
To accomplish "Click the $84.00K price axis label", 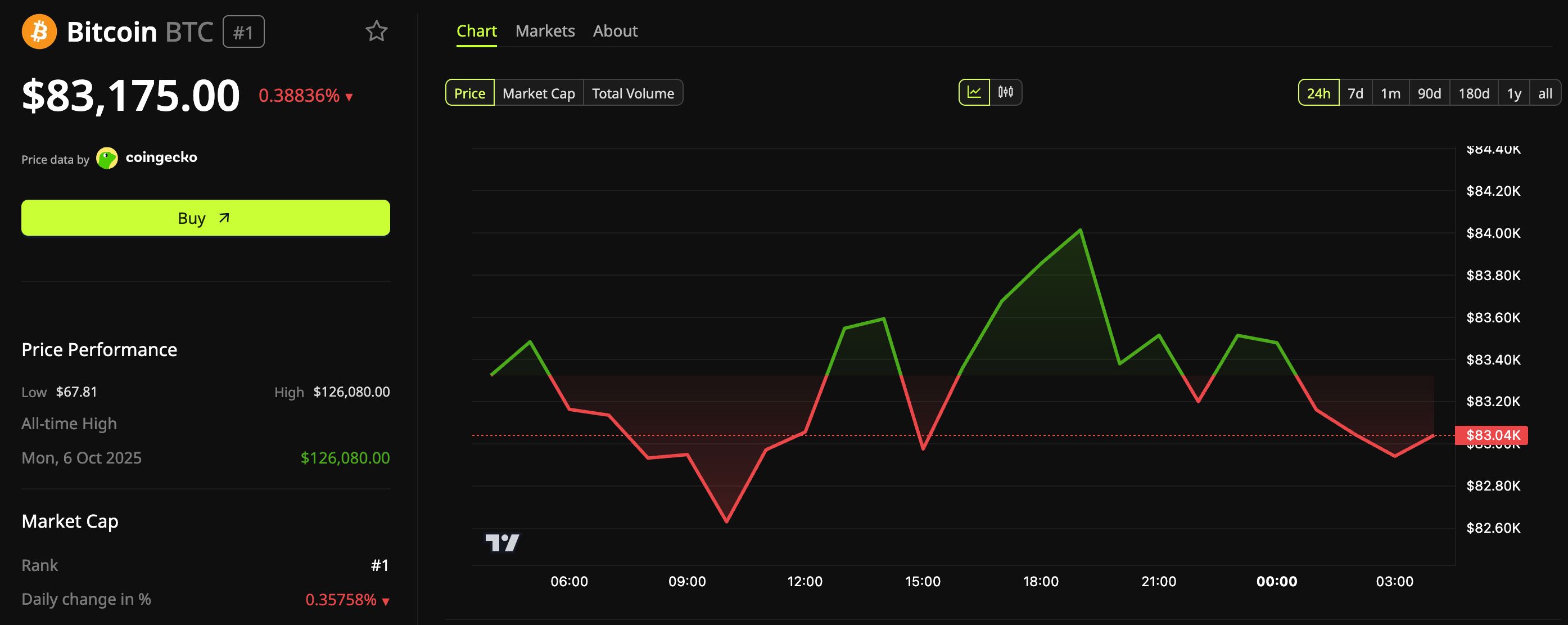I will (1493, 233).
